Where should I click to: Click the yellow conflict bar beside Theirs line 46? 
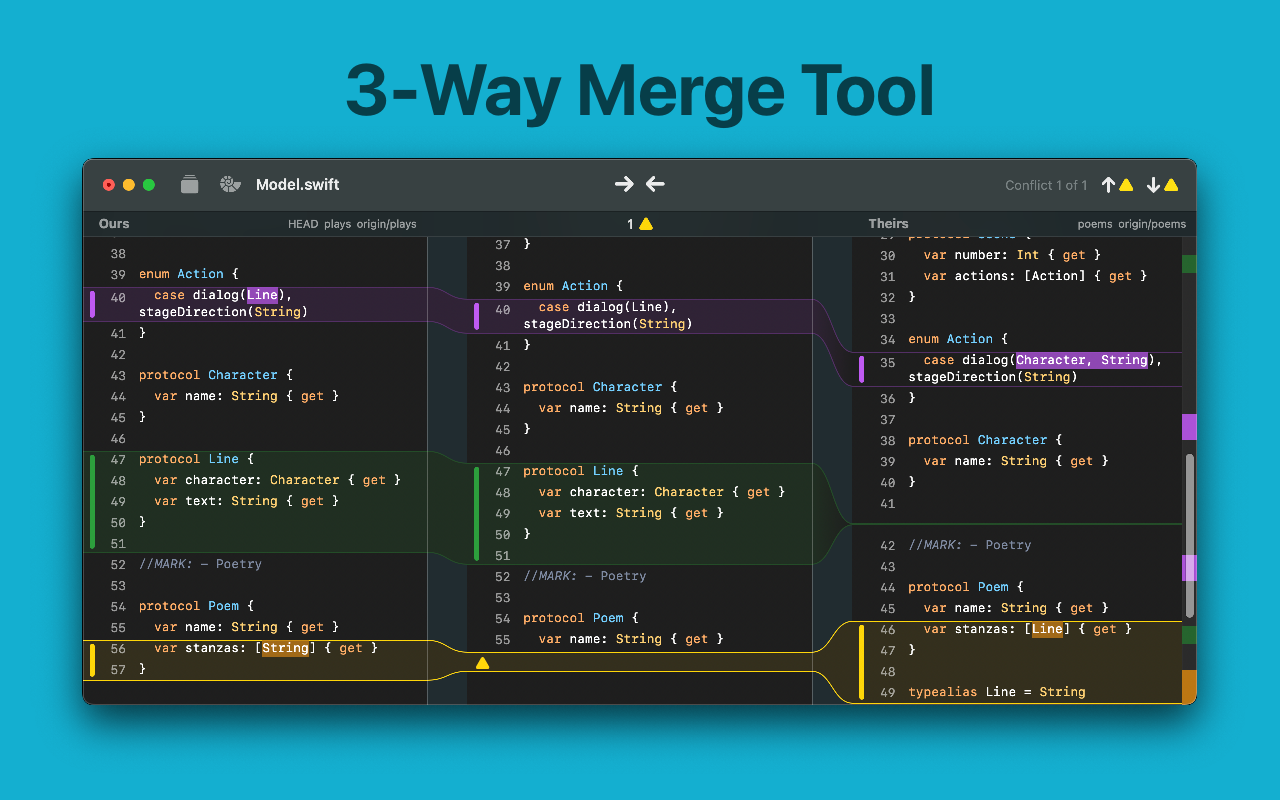tap(861, 662)
